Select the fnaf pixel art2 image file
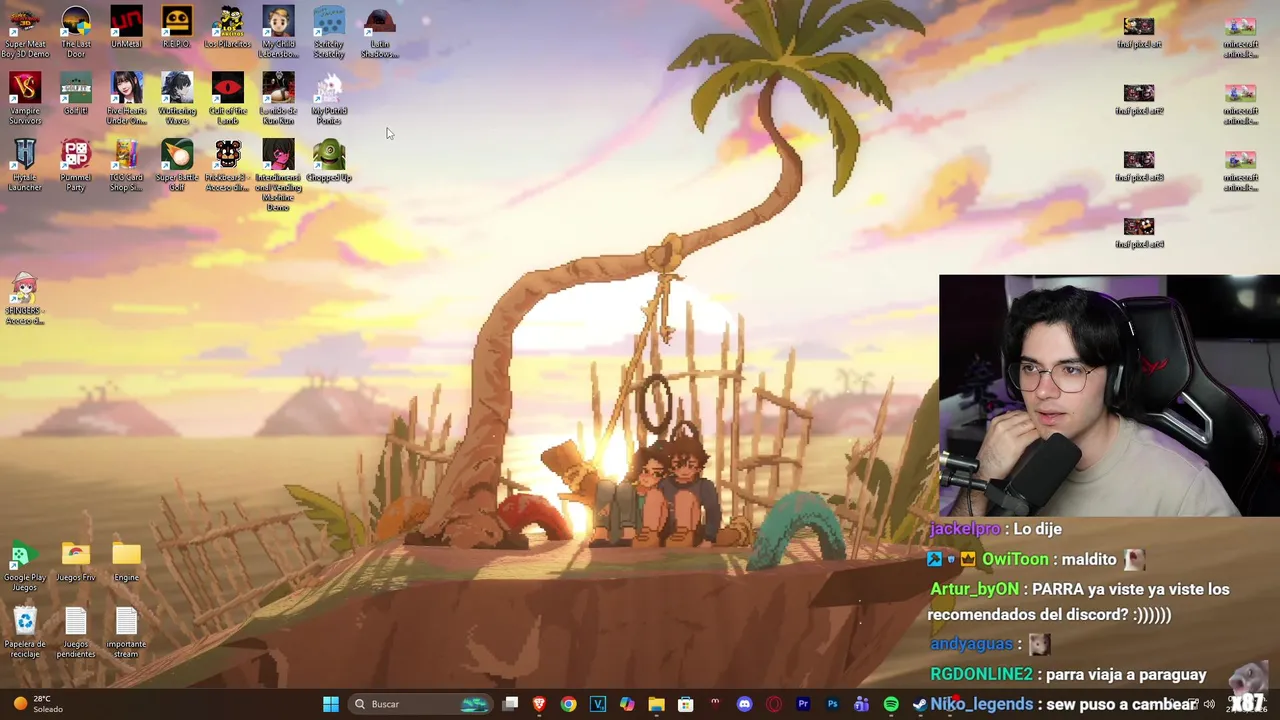The width and height of the screenshot is (1280, 720). click(1139, 99)
